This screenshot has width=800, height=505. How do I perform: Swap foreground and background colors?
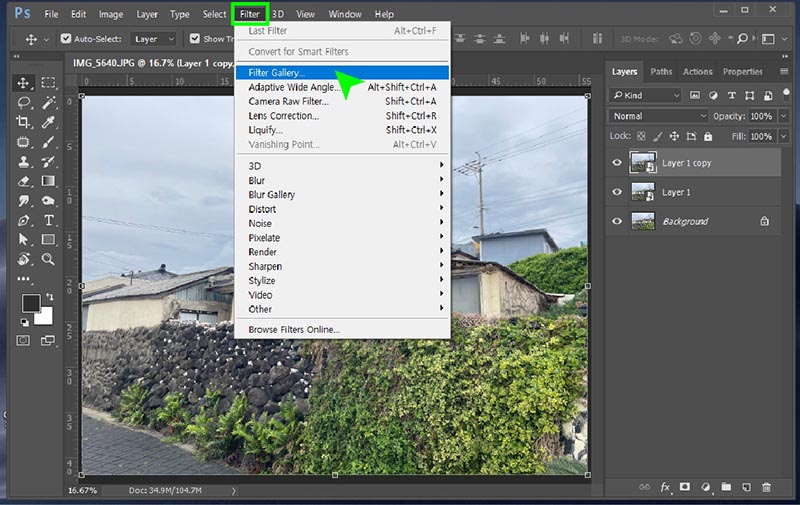(49, 296)
